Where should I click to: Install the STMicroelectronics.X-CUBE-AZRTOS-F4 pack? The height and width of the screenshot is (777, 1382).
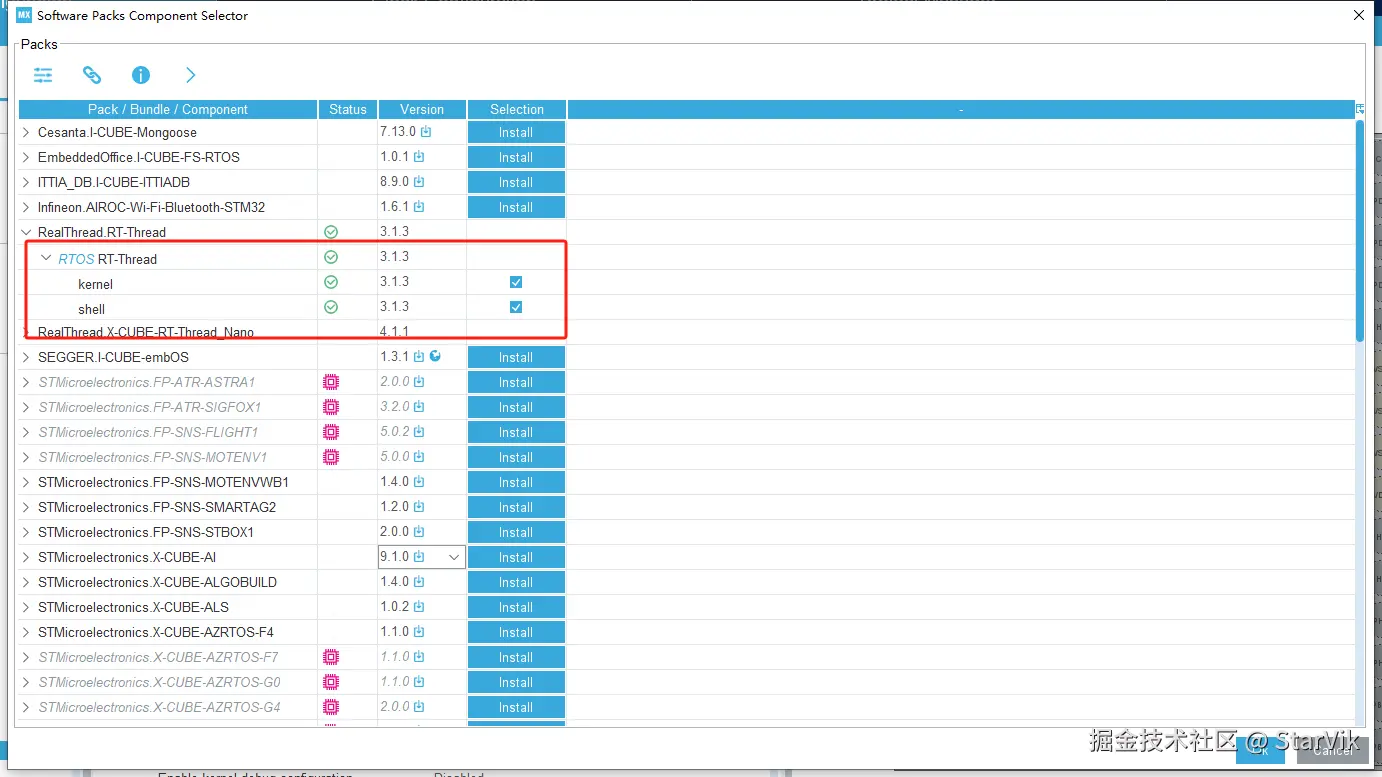coord(516,632)
